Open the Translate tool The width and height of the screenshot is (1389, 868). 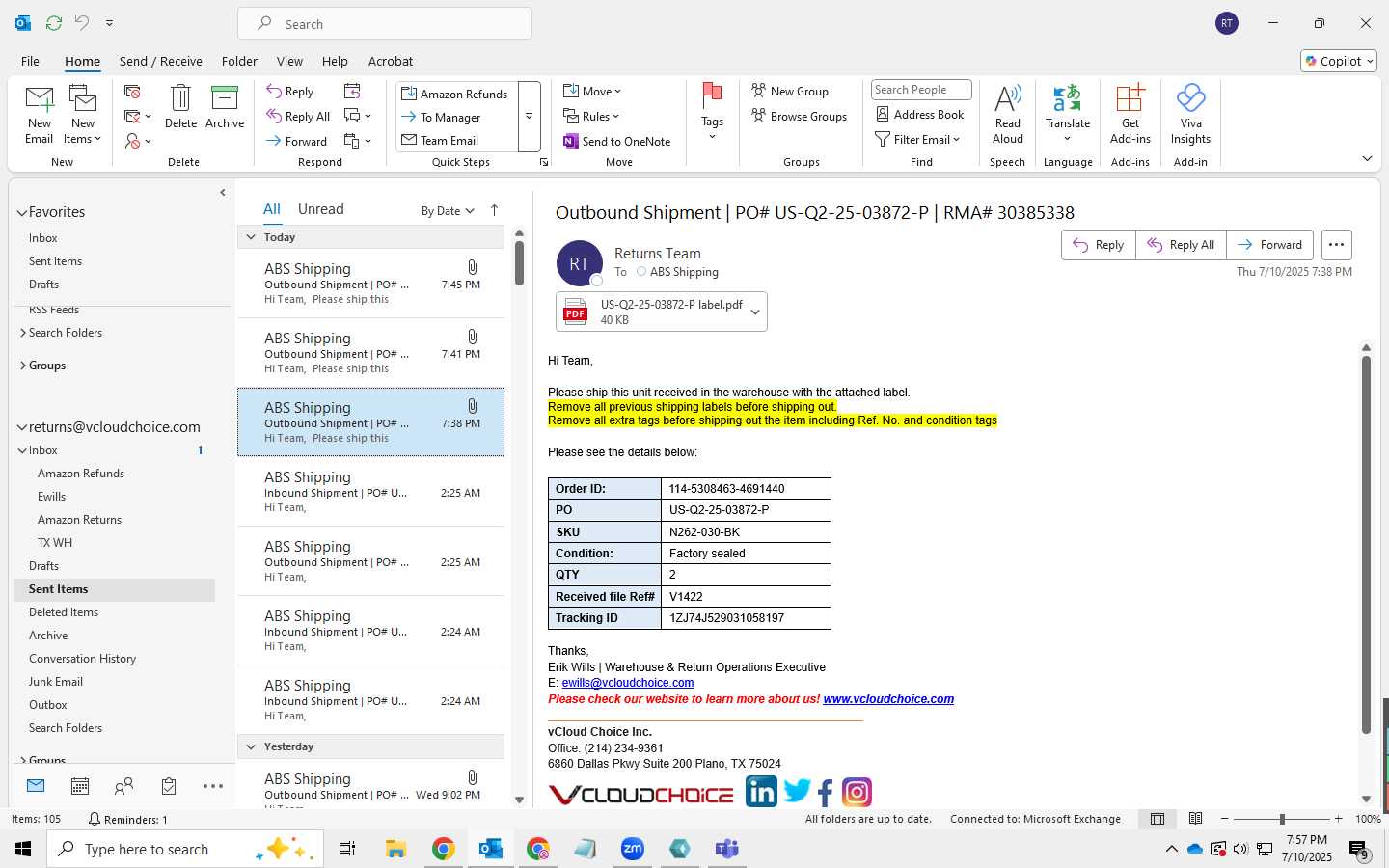point(1068,112)
